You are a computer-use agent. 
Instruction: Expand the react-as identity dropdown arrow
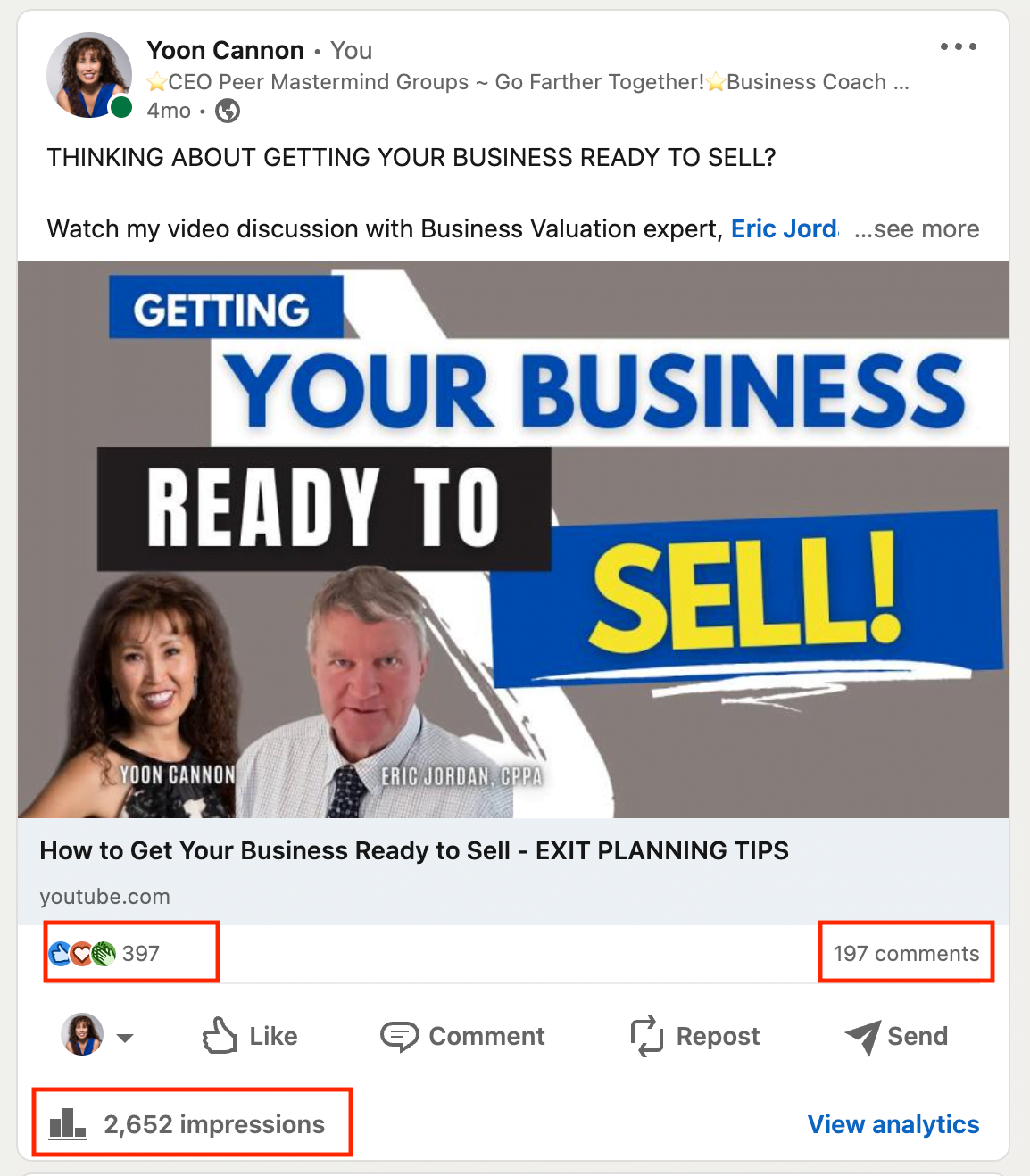pos(125,1038)
